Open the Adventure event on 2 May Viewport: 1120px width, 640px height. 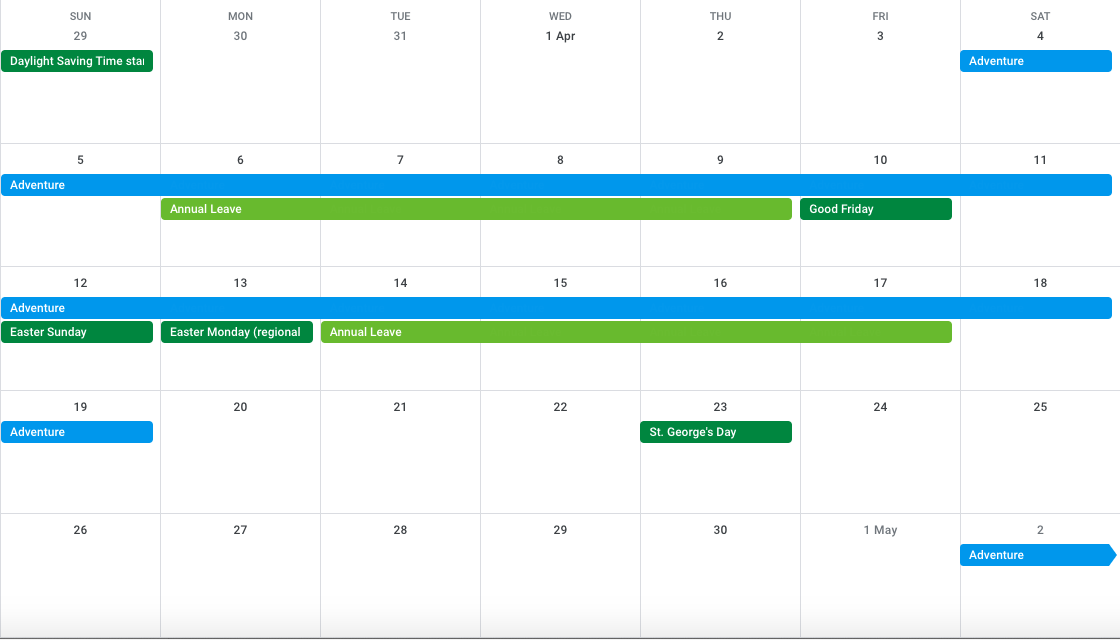tap(1038, 555)
